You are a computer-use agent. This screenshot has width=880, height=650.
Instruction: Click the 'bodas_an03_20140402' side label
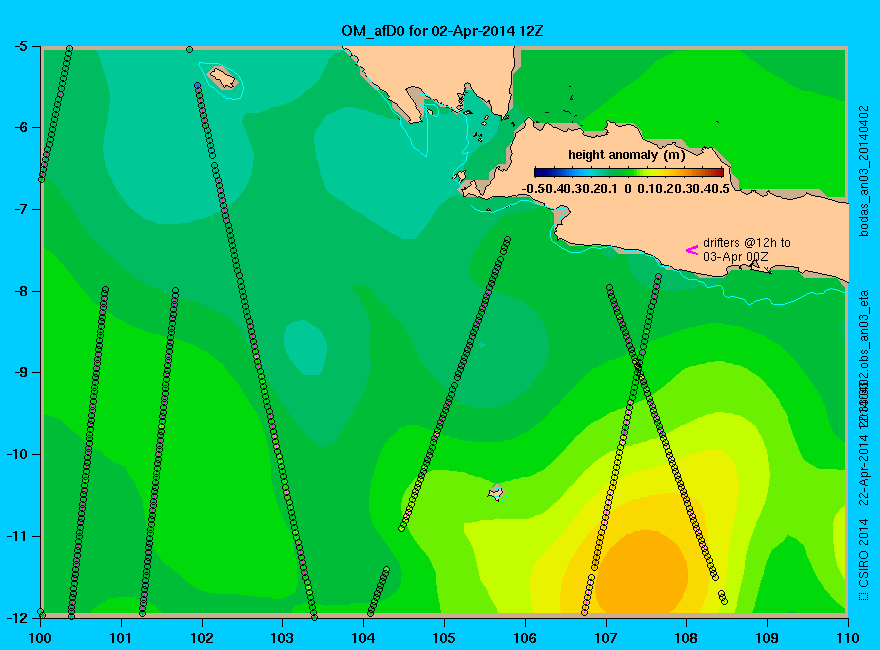[864, 171]
